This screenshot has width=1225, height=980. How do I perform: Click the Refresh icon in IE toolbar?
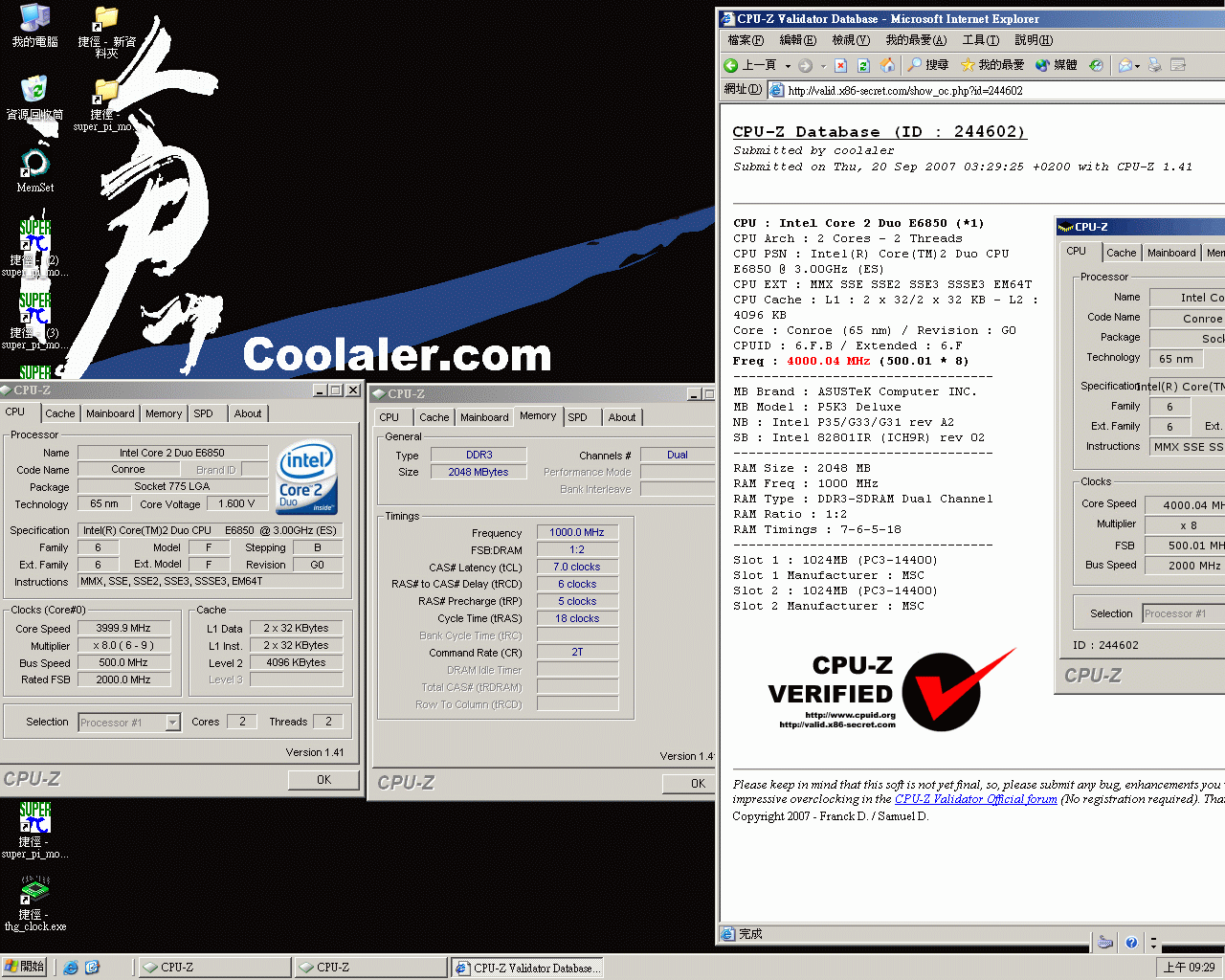point(863,65)
